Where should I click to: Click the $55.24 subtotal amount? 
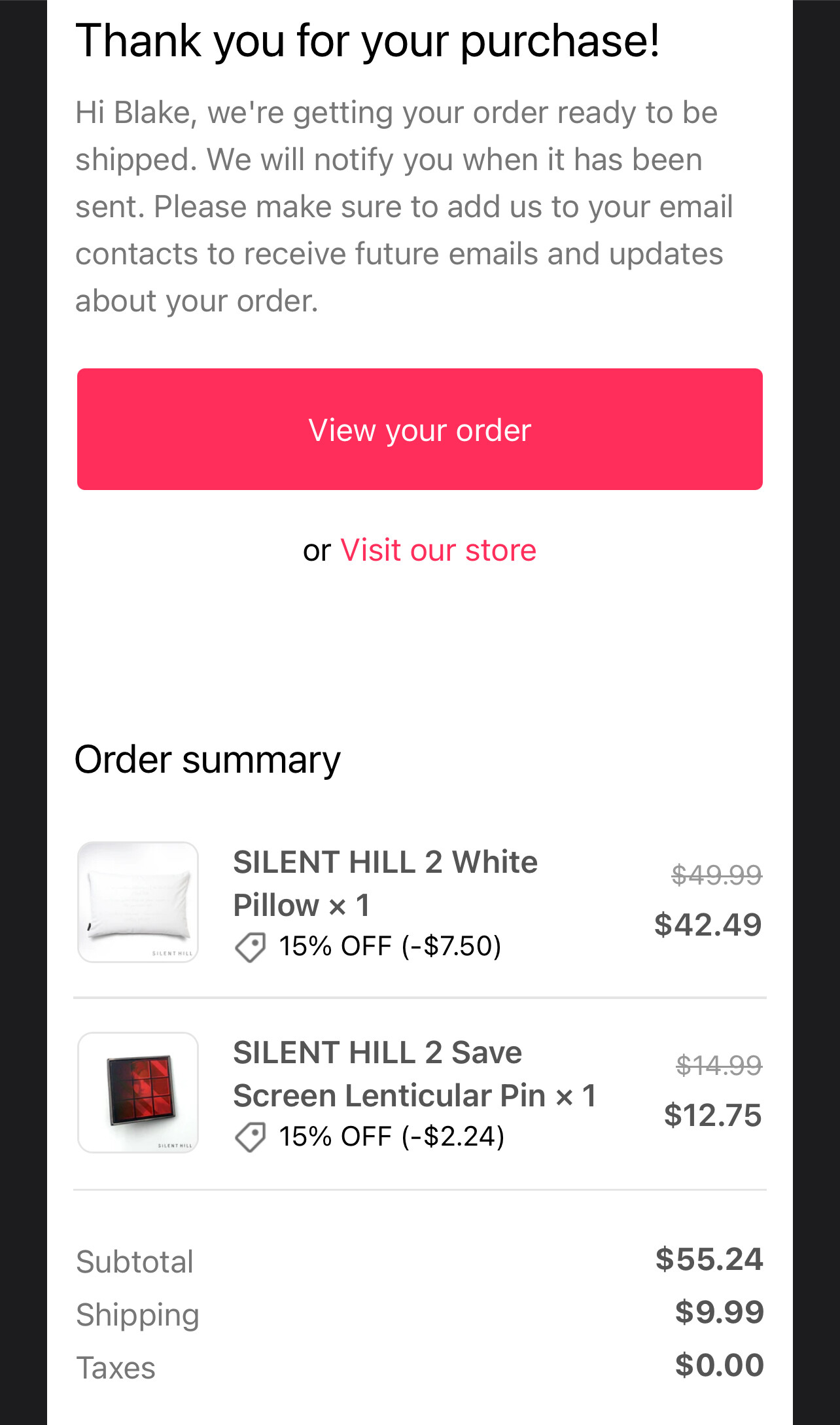(709, 1259)
